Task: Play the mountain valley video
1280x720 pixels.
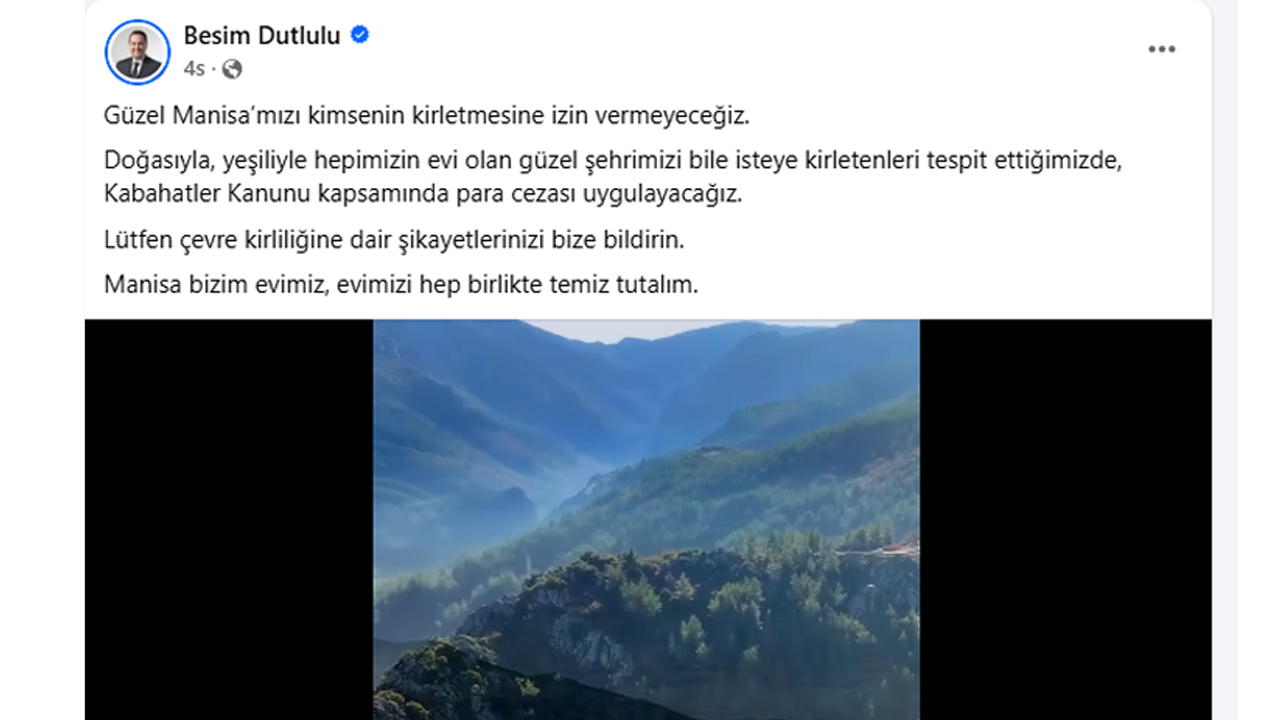Action: point(646,519)
